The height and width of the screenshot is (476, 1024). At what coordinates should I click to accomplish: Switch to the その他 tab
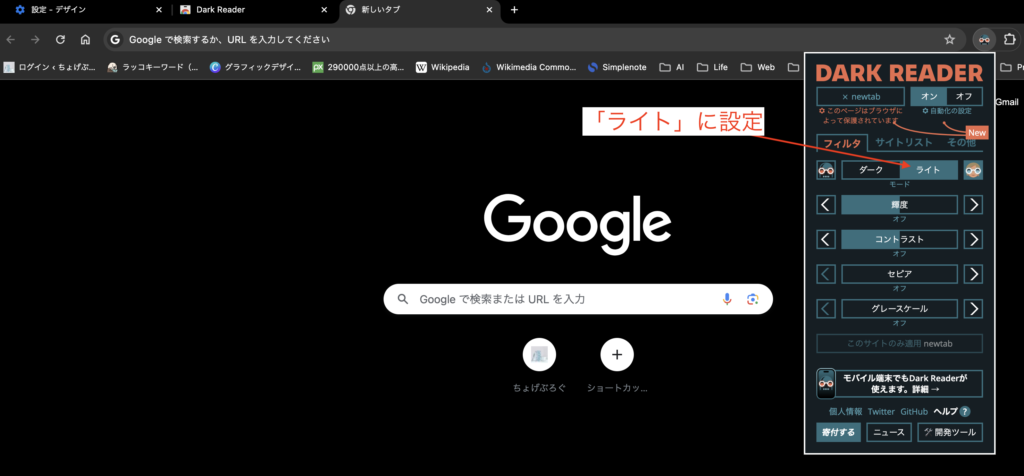coord(961,142)
